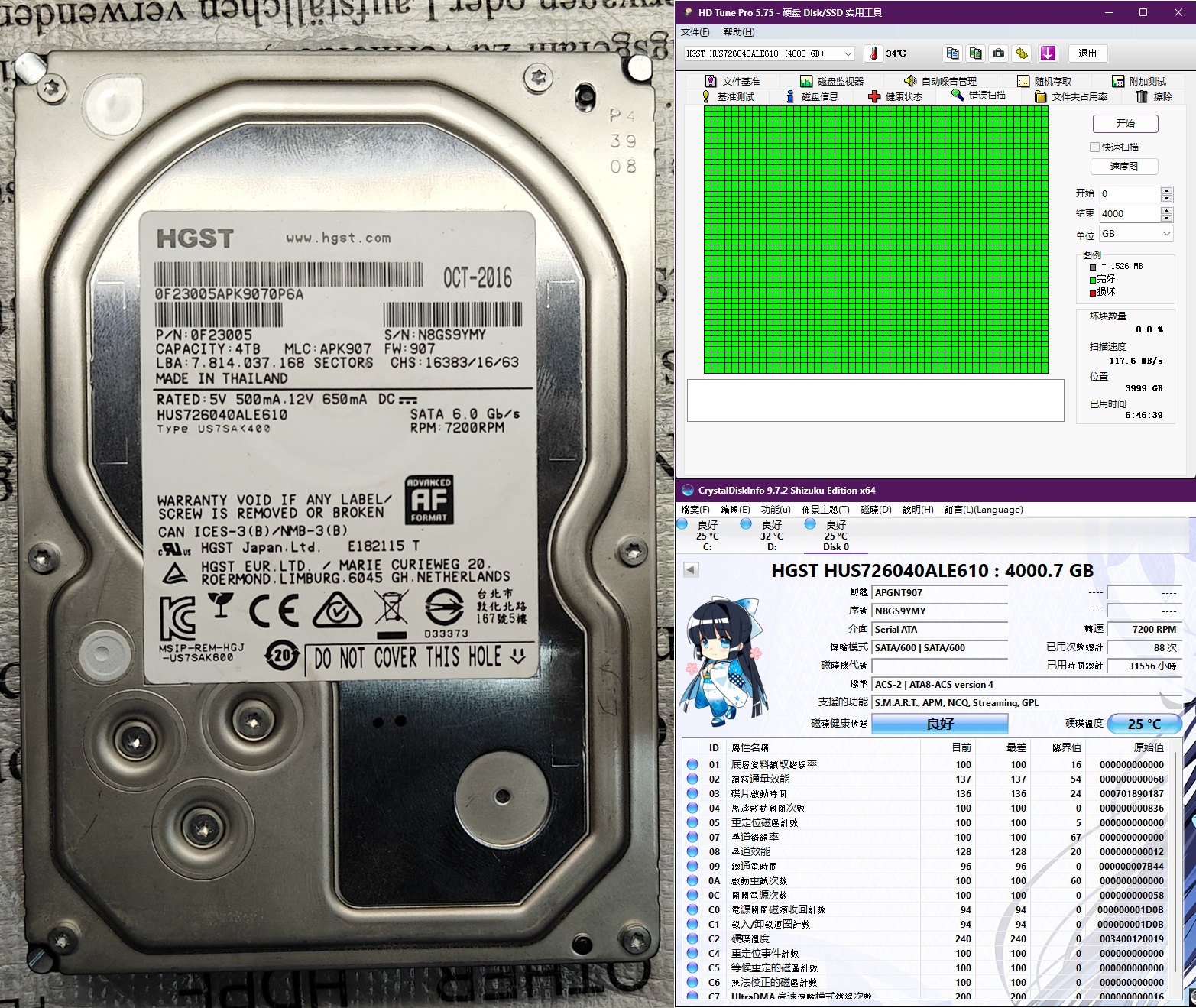This screenshot has height=1008, width=1196.
Task: Click the status circle for SMART attribute C2
Action: (692, 938)
